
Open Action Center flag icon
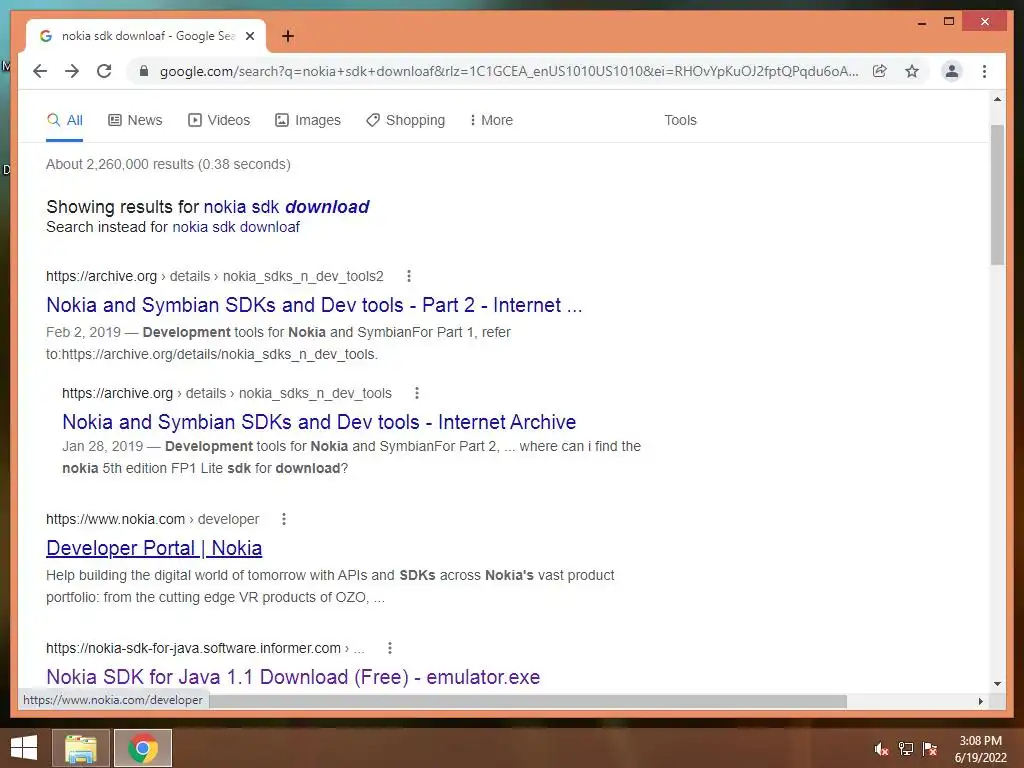point(930,749)
